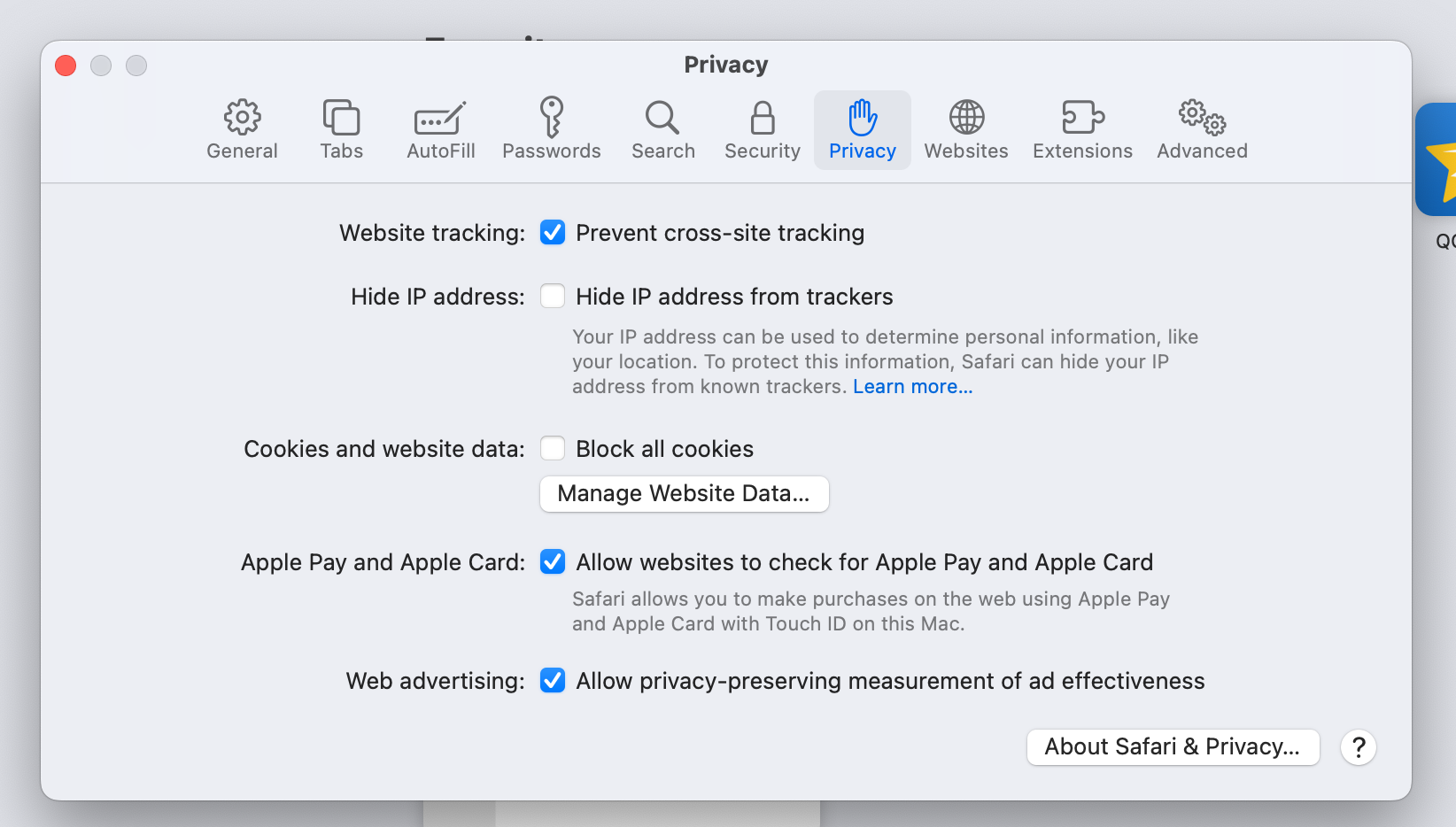Open the Websites globe pane

pos(965,129)
